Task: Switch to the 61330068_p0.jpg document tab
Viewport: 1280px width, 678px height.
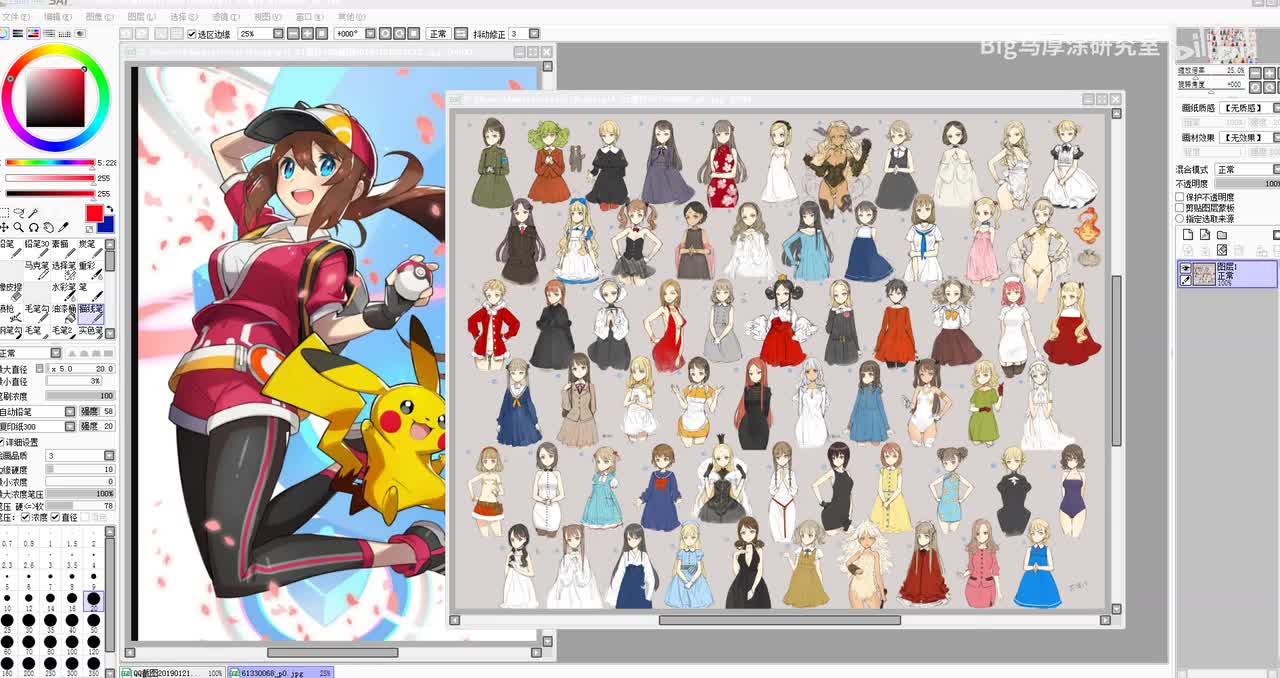Action: click(281, 673)
